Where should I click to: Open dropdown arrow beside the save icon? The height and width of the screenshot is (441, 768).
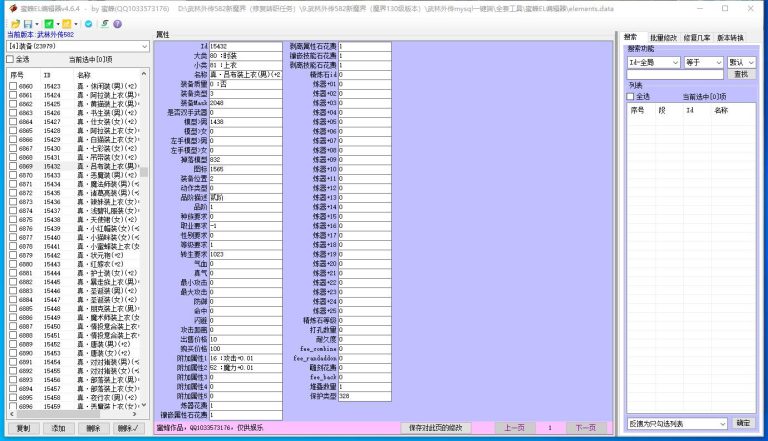pos(37,23)
